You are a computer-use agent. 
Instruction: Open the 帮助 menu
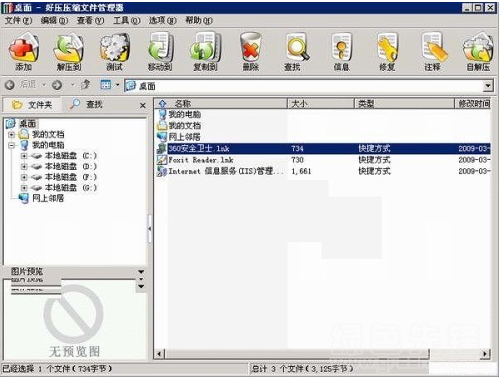199,21
